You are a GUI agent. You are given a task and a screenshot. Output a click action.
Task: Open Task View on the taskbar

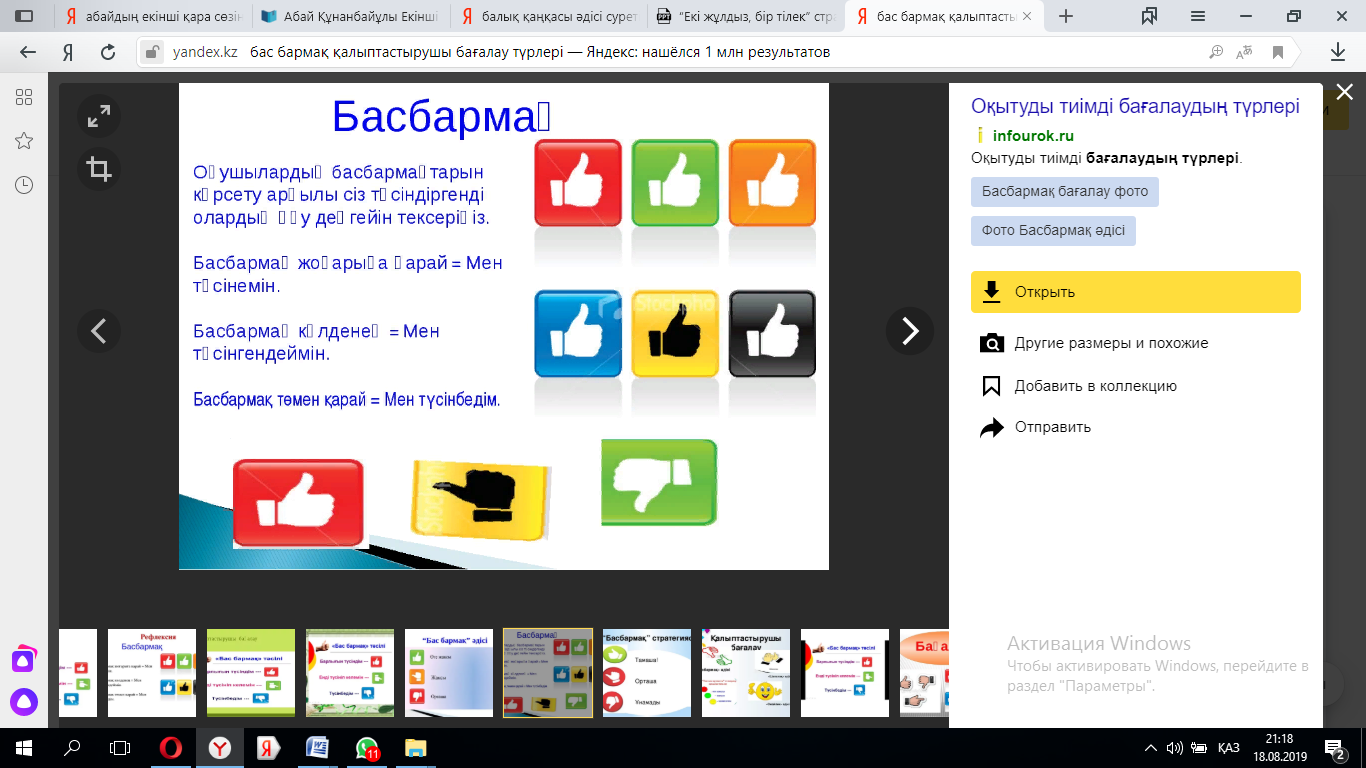pos(120,748)
